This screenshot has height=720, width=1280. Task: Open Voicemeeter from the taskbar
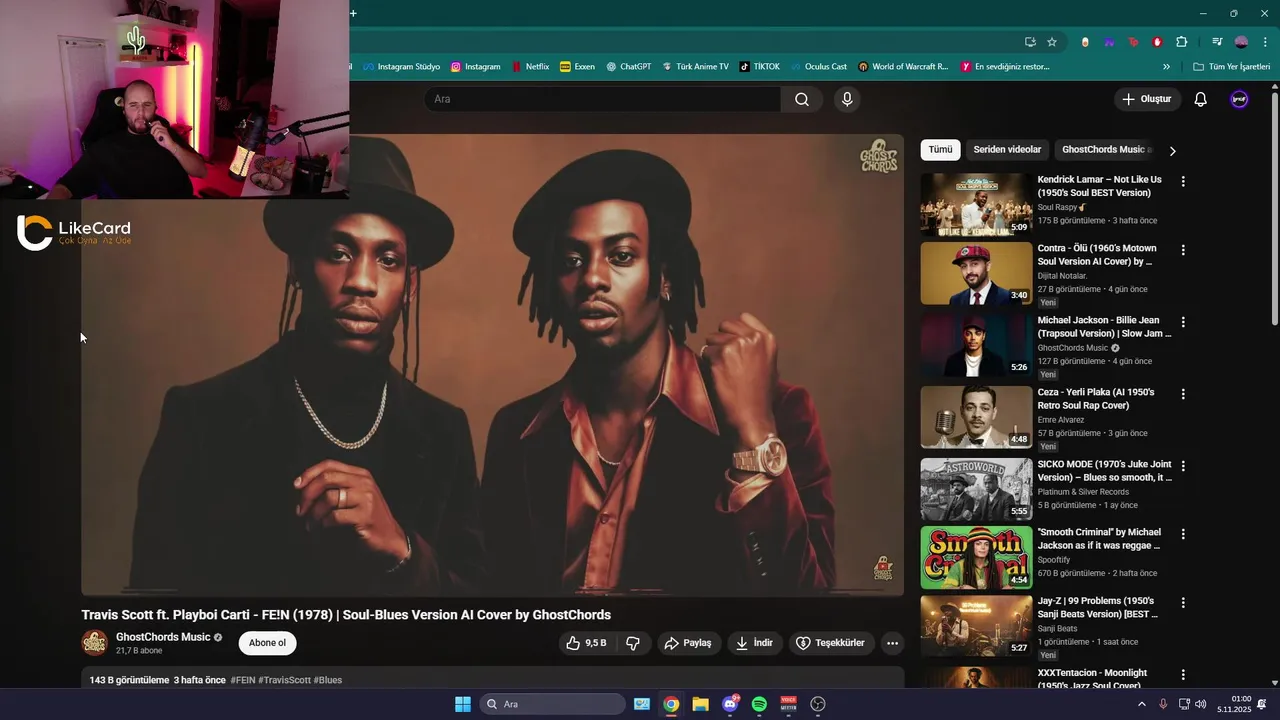(x=788, y=704)
